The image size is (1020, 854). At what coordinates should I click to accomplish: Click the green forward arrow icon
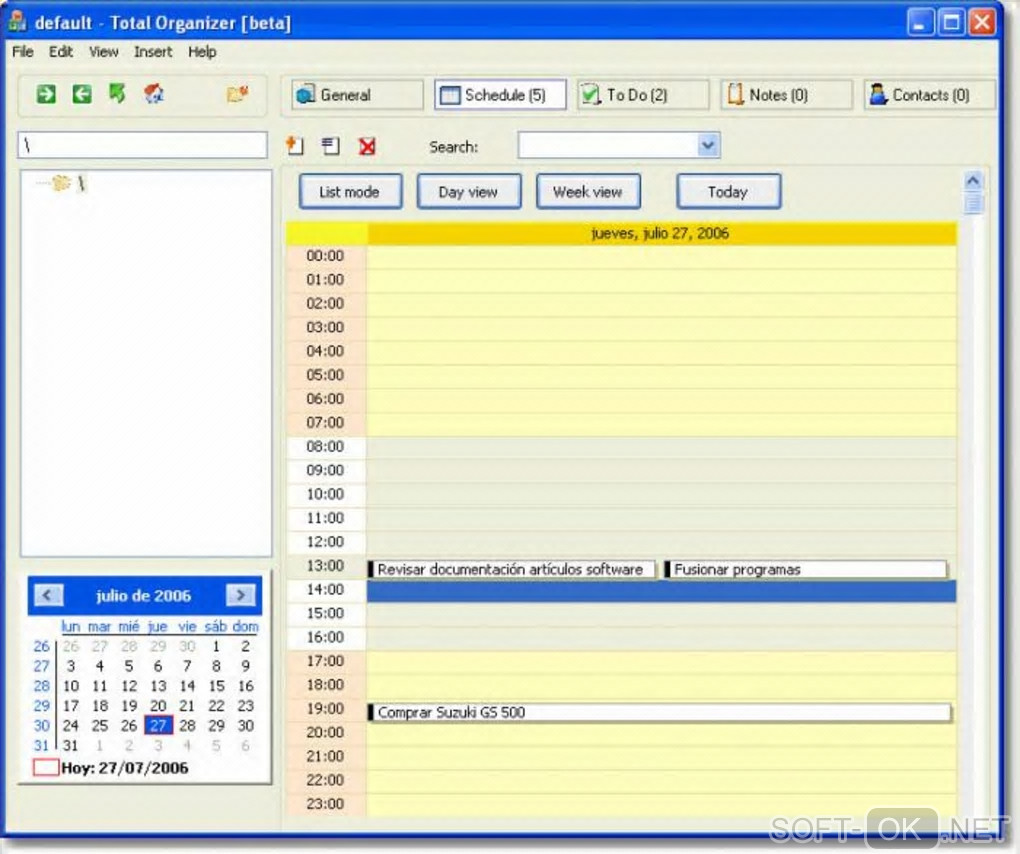pyautogui.click(x=46, y=94)
